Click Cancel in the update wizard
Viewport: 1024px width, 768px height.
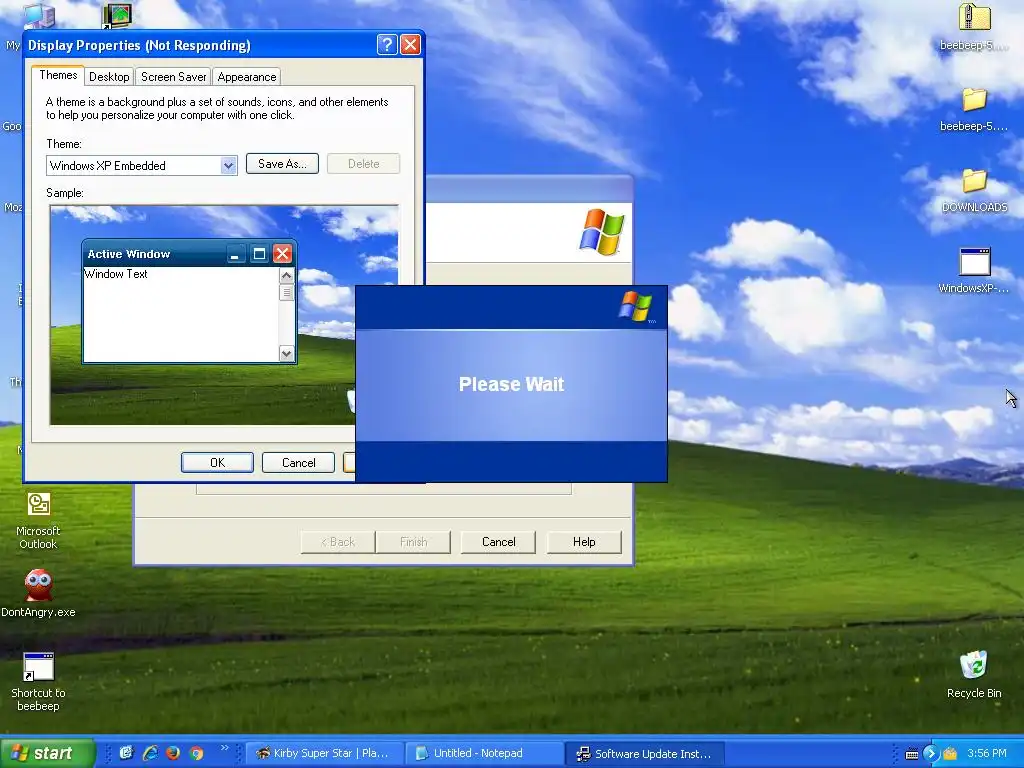(498, 542)
